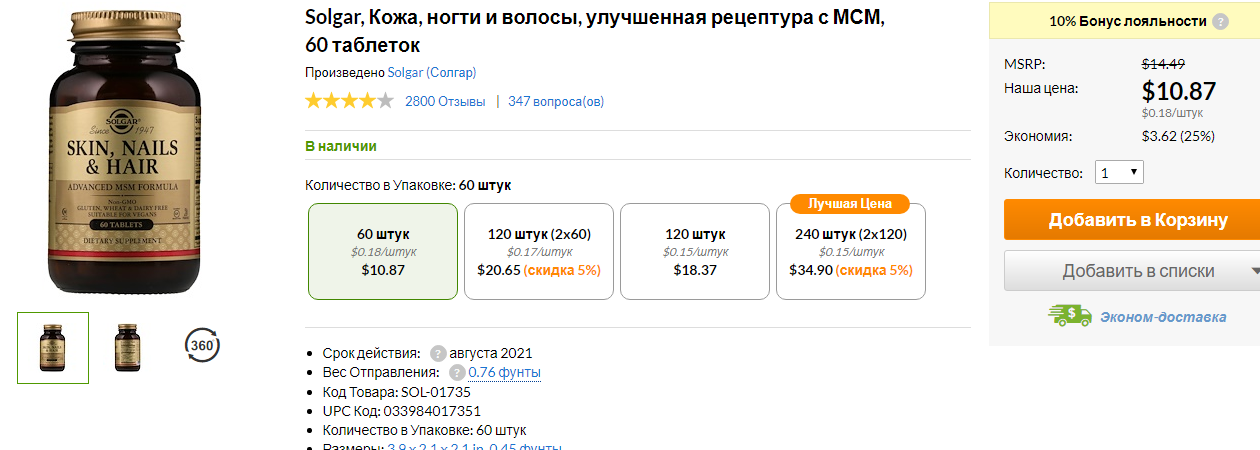Choose the 120 штук (2x60) package option

539,252
